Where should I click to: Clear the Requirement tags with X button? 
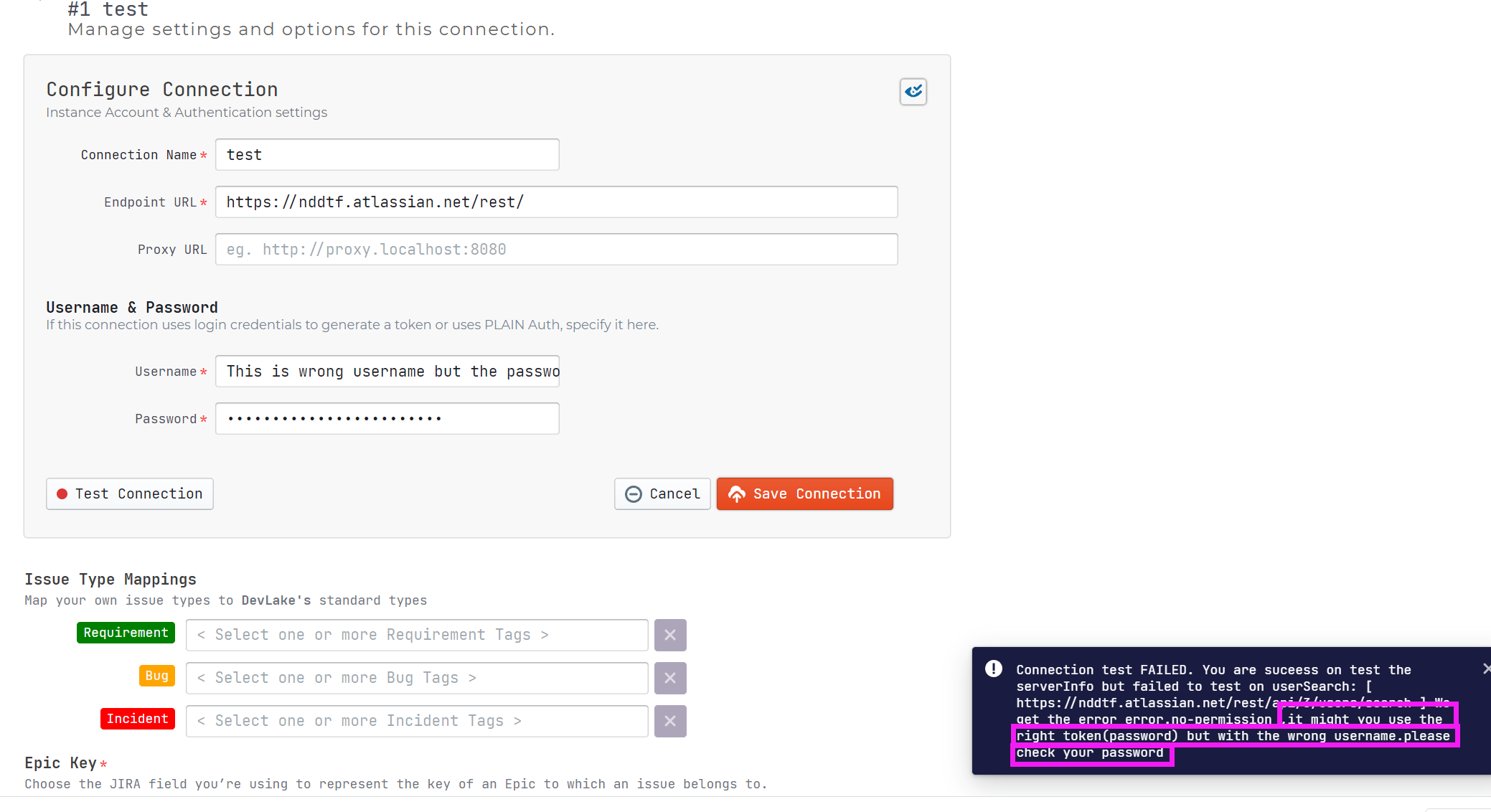[x=669, y=635]
